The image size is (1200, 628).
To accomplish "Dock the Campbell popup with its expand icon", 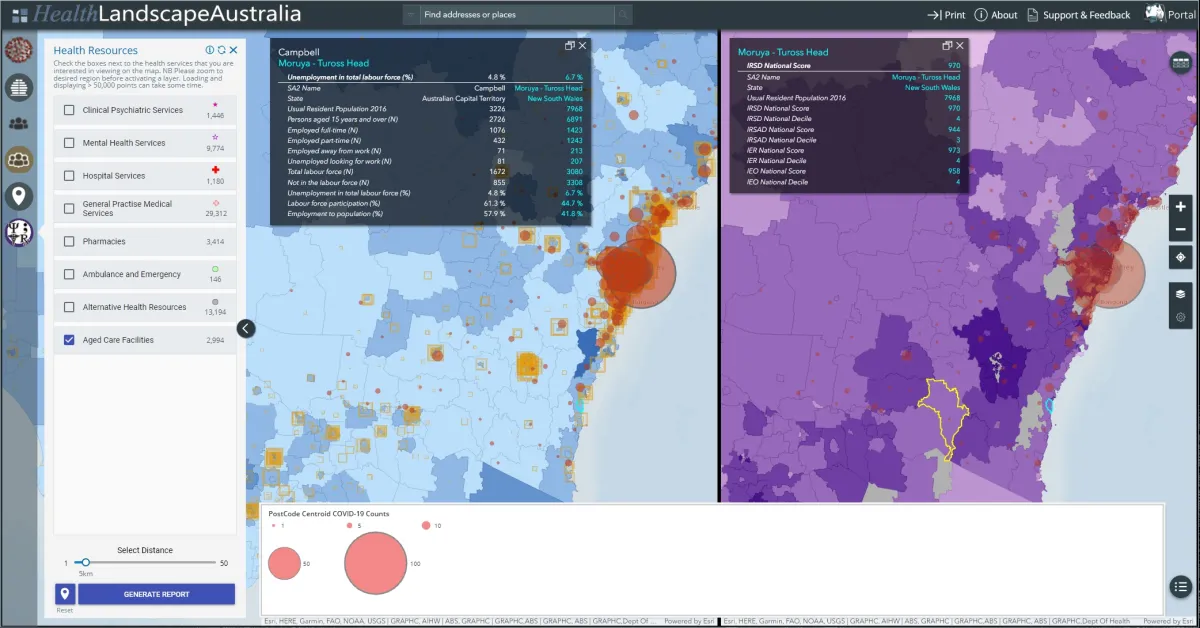I will (568, 45).
